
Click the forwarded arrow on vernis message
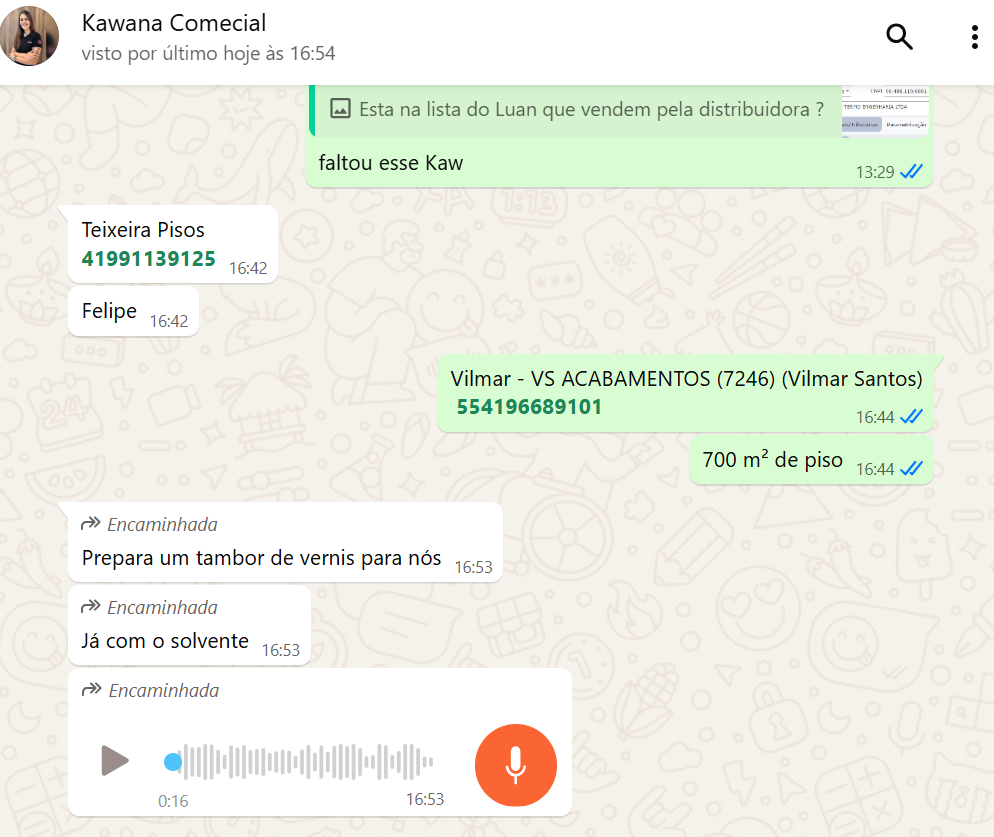91,523
